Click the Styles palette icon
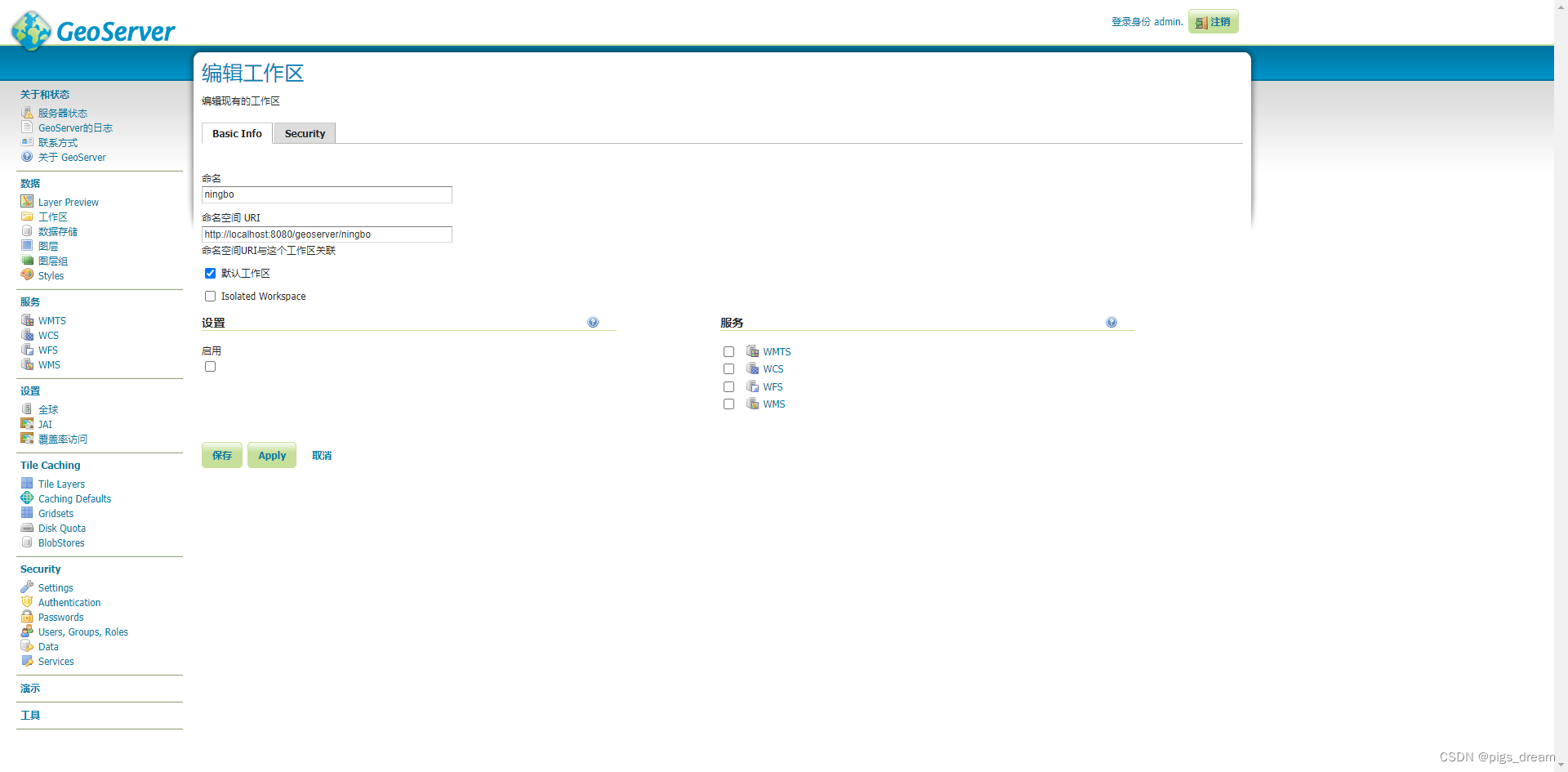The image size is (1568, 772). tap(27, 275)
